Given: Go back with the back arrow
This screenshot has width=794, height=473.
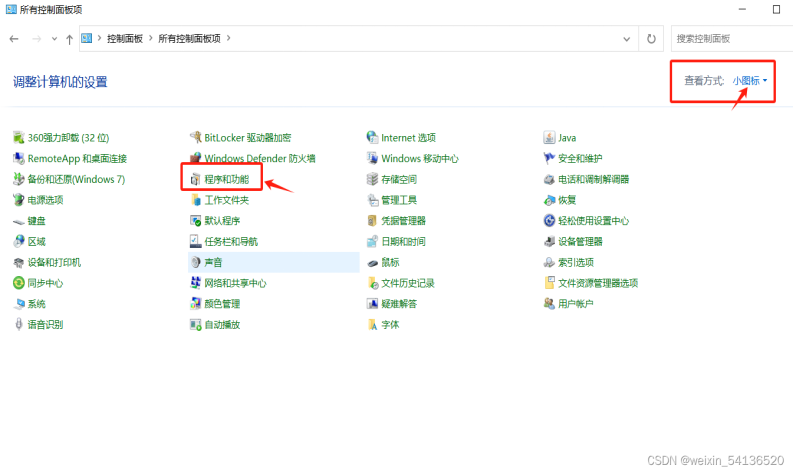Looking at the screenshot, I should pos(14,39).
